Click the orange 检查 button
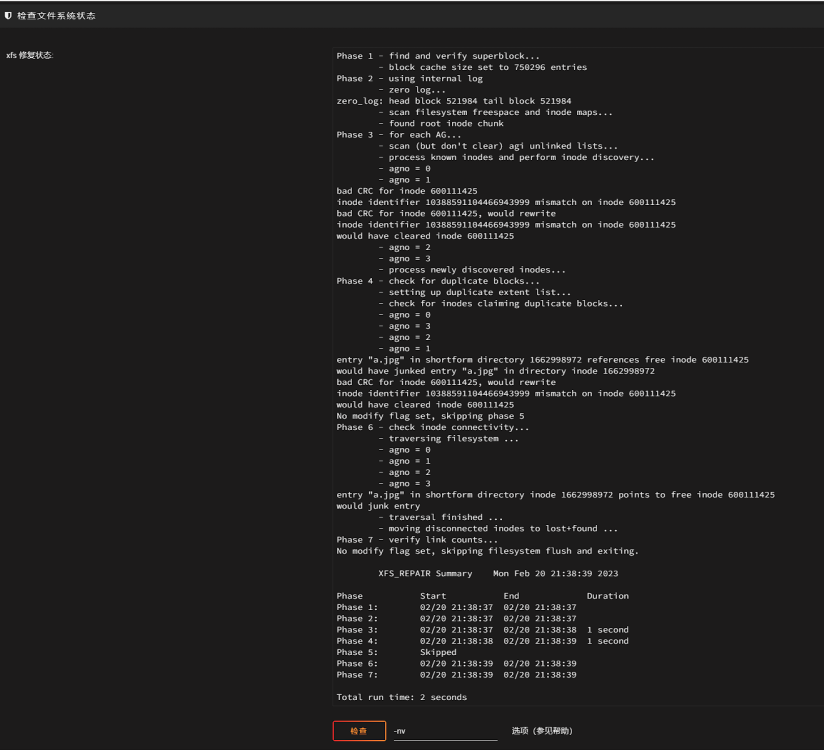Screen dimensions: 824x750 (x=359, y=731)
